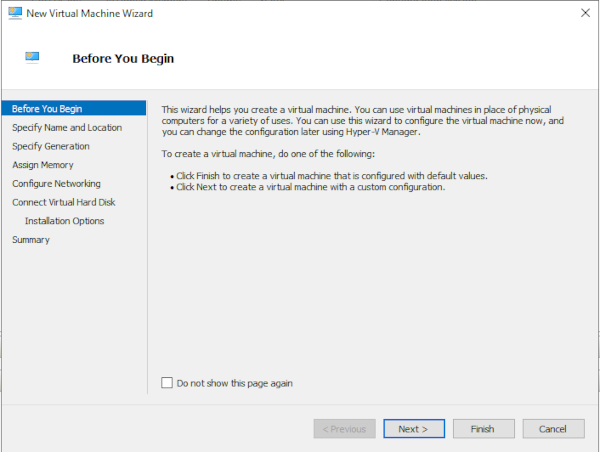This screenshot has height=452, width=600.
Task: Click the virtual machine icon in the header
Action: point(34,57)
